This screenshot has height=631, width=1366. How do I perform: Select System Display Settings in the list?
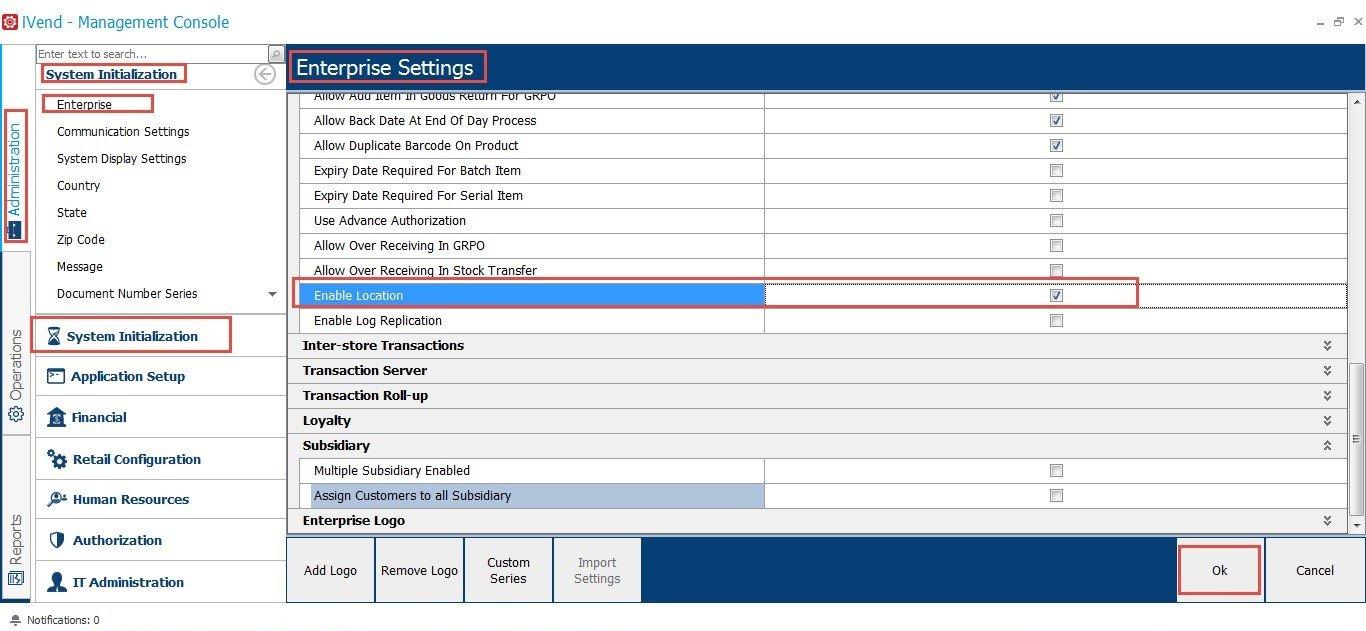tap(122, 158)
